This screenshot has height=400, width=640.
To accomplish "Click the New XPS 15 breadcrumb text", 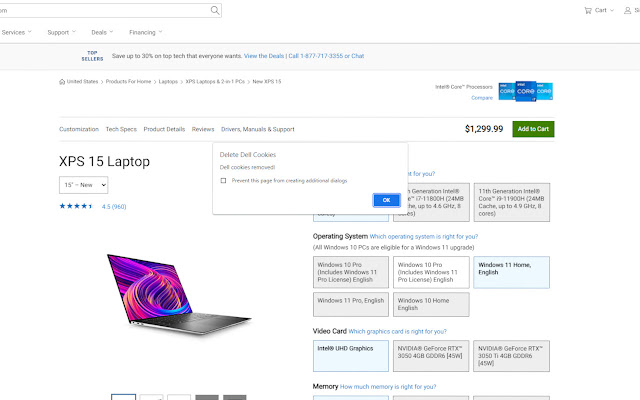I will tap(267, 82).
